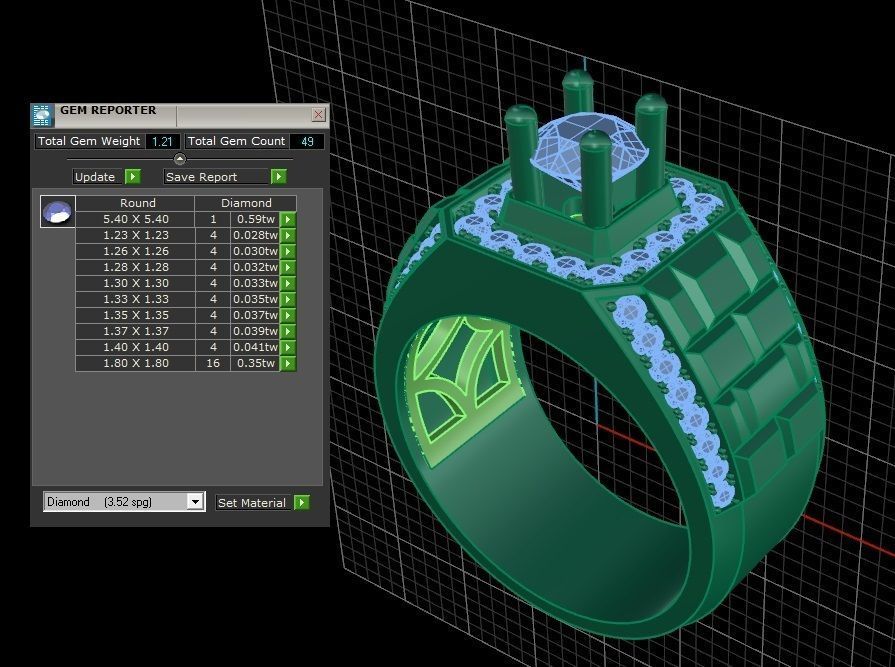Screen dimensions: 895x667
Task: Select the 1.28 X 1.28 size cell
Action: [x=135, y=267]
